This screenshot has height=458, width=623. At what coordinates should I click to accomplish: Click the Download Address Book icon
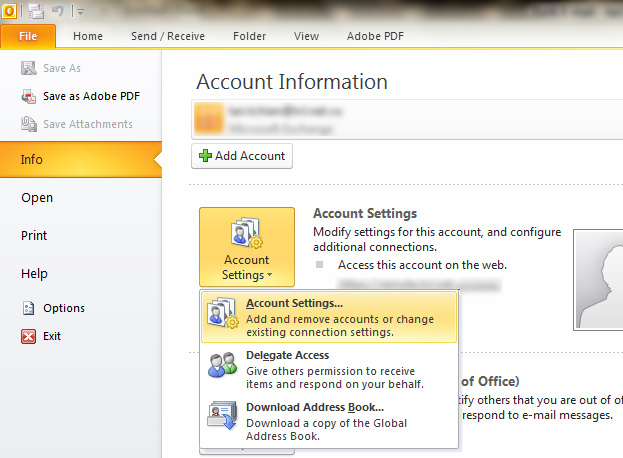[x=222, y=415]
